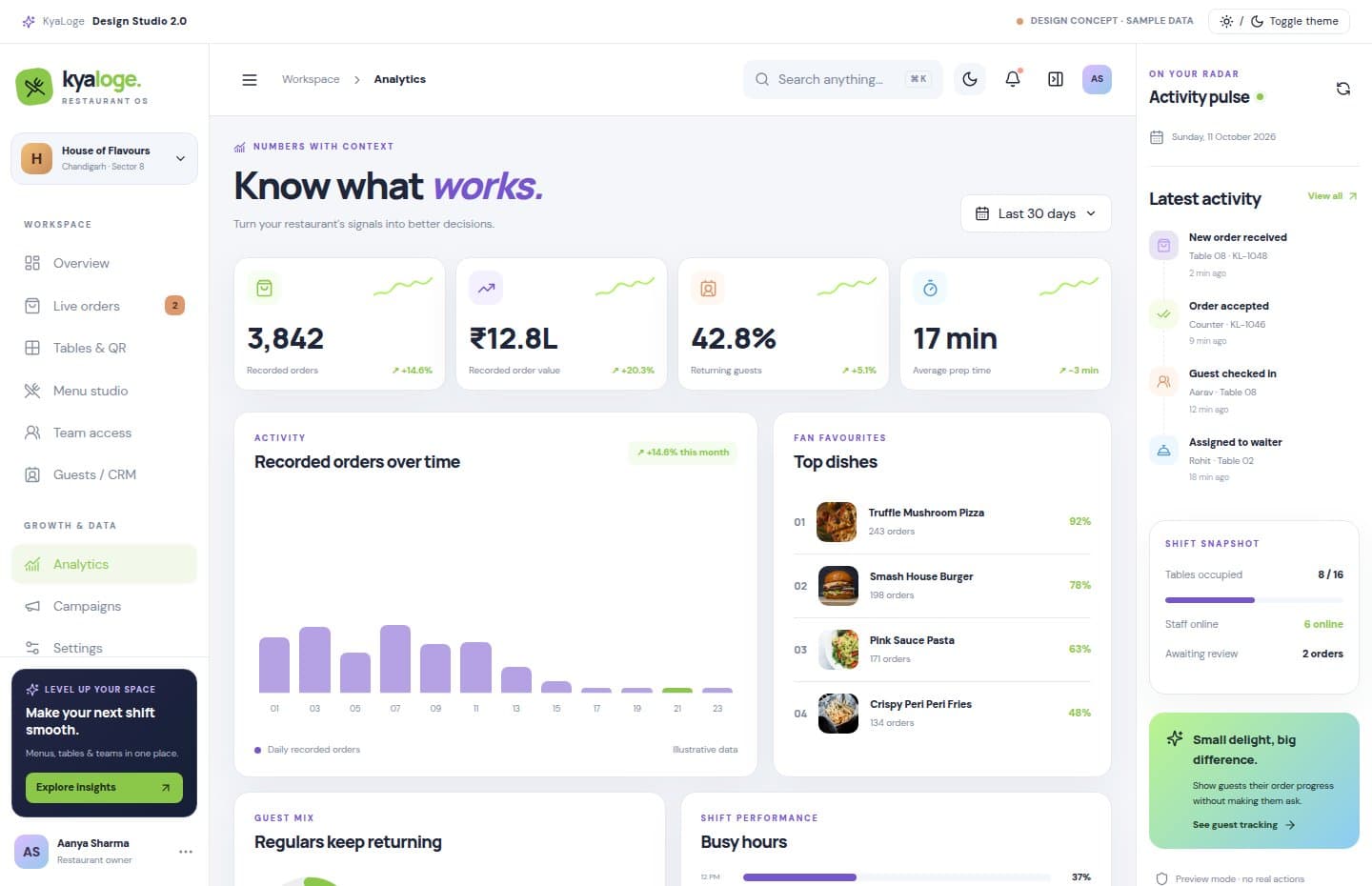Click the KyaLoge Design Studio sparkle icon

pos(29,21)
